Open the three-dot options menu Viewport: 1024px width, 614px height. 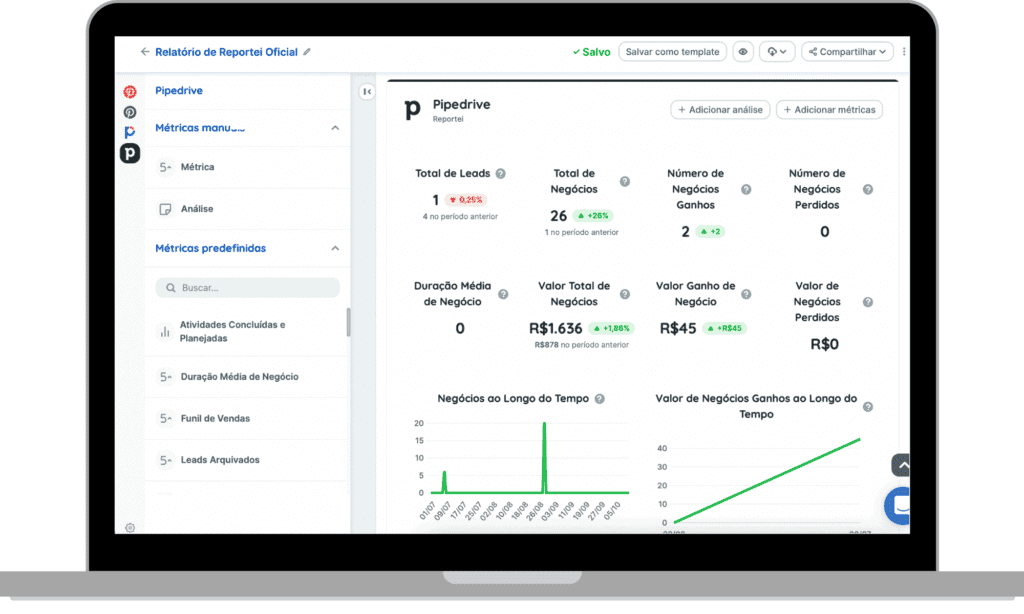(903, 51)
